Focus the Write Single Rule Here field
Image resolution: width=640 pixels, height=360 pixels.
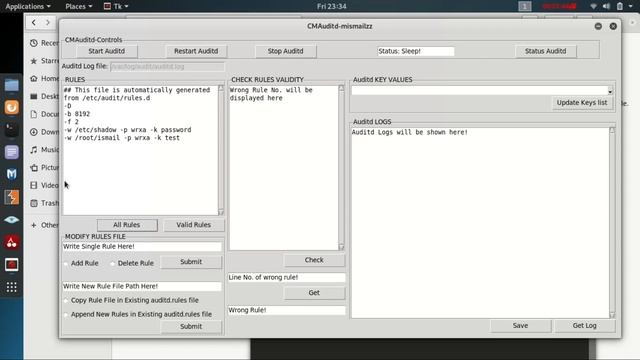(x=142, y=247)
